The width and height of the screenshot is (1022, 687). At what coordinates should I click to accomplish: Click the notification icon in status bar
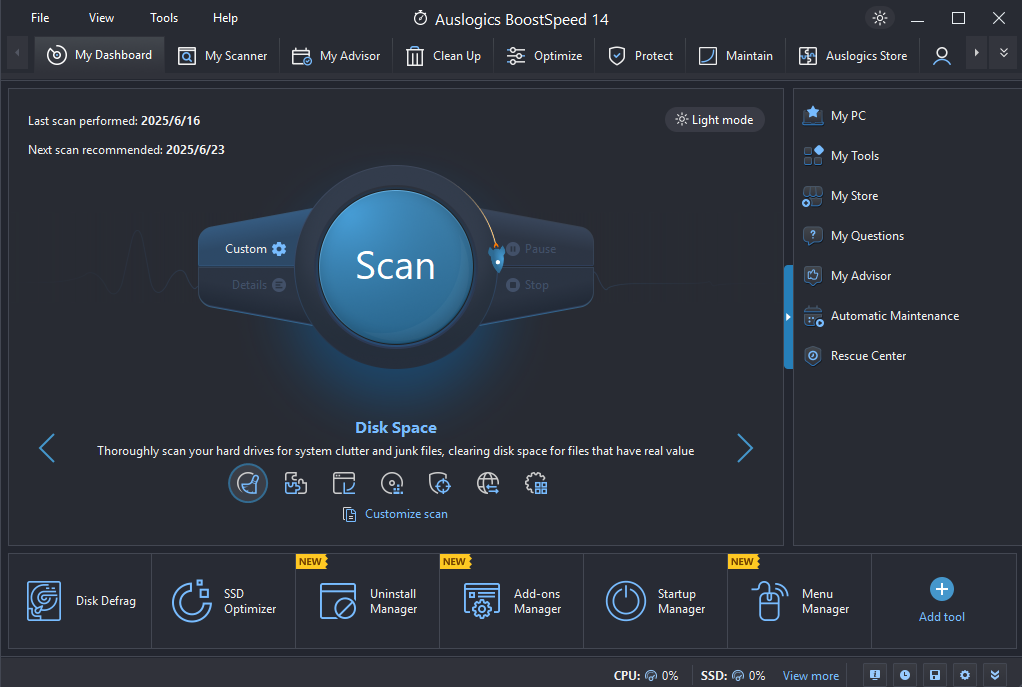coord(875,675)
